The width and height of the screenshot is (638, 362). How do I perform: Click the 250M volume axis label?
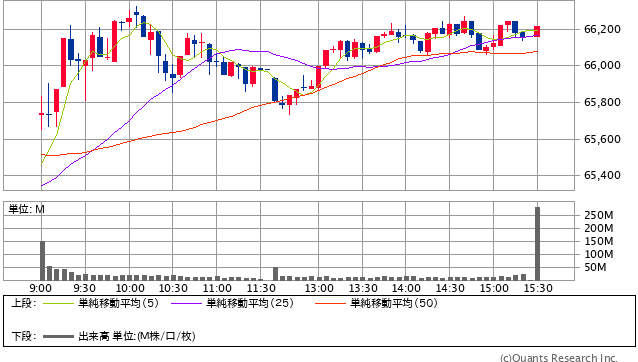click(599, 215)
